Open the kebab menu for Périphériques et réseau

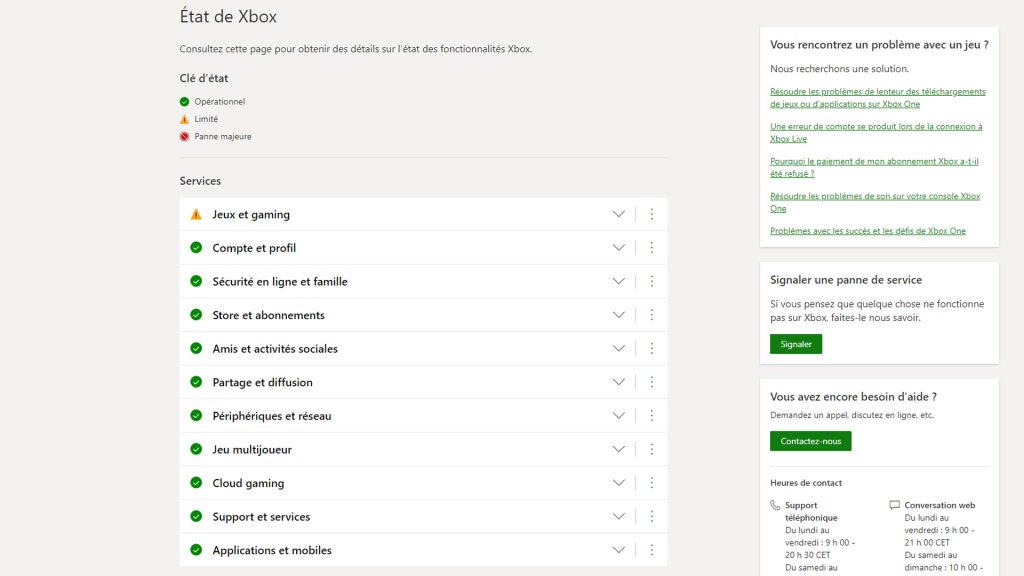652,415
